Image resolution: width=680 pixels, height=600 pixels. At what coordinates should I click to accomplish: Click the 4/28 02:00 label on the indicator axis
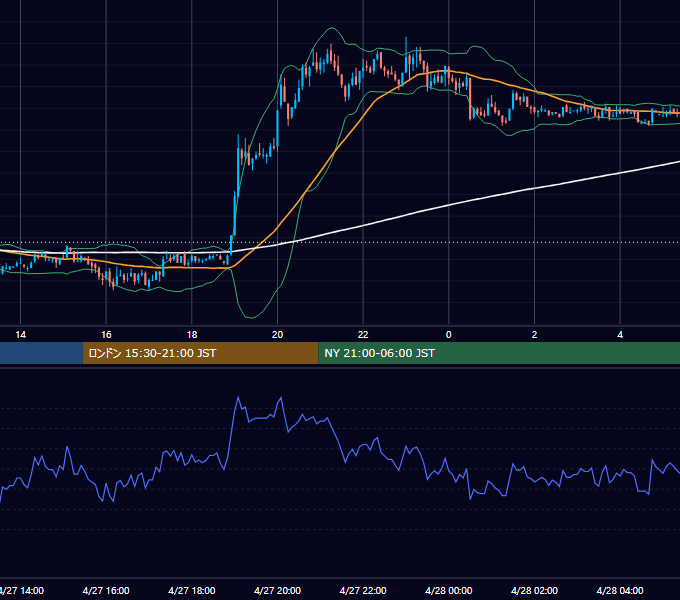tap(534, 590)
